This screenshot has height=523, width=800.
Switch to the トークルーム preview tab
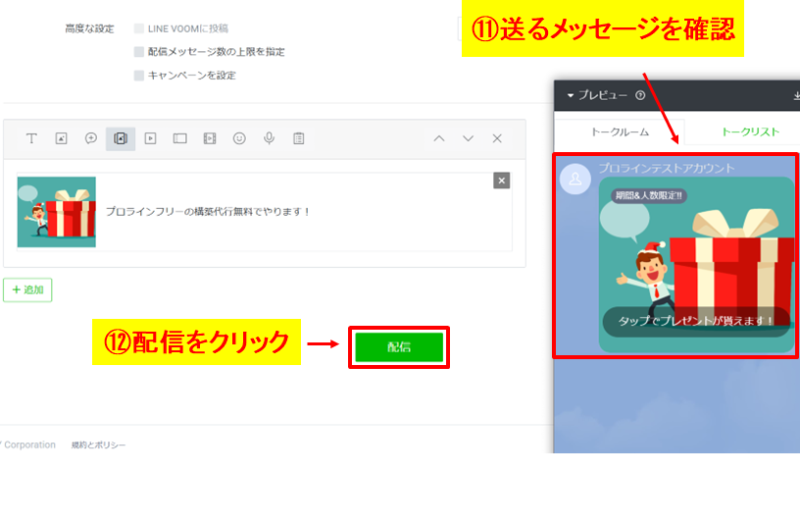(619, 132)
